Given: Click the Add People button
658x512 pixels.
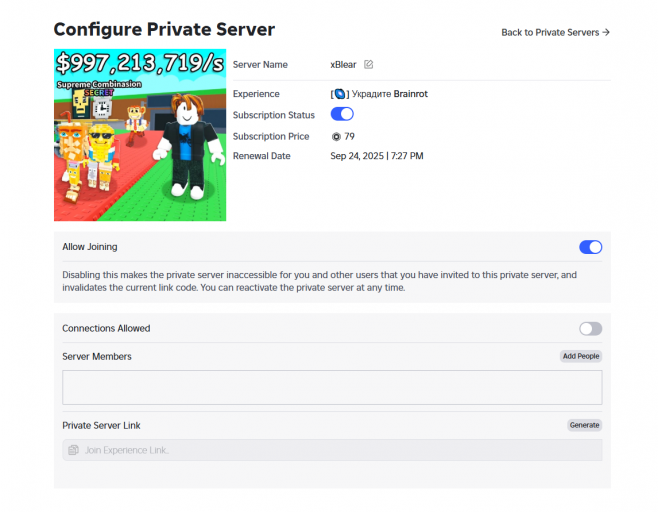Looking at the screenshot, I should [x=581, y=356].
